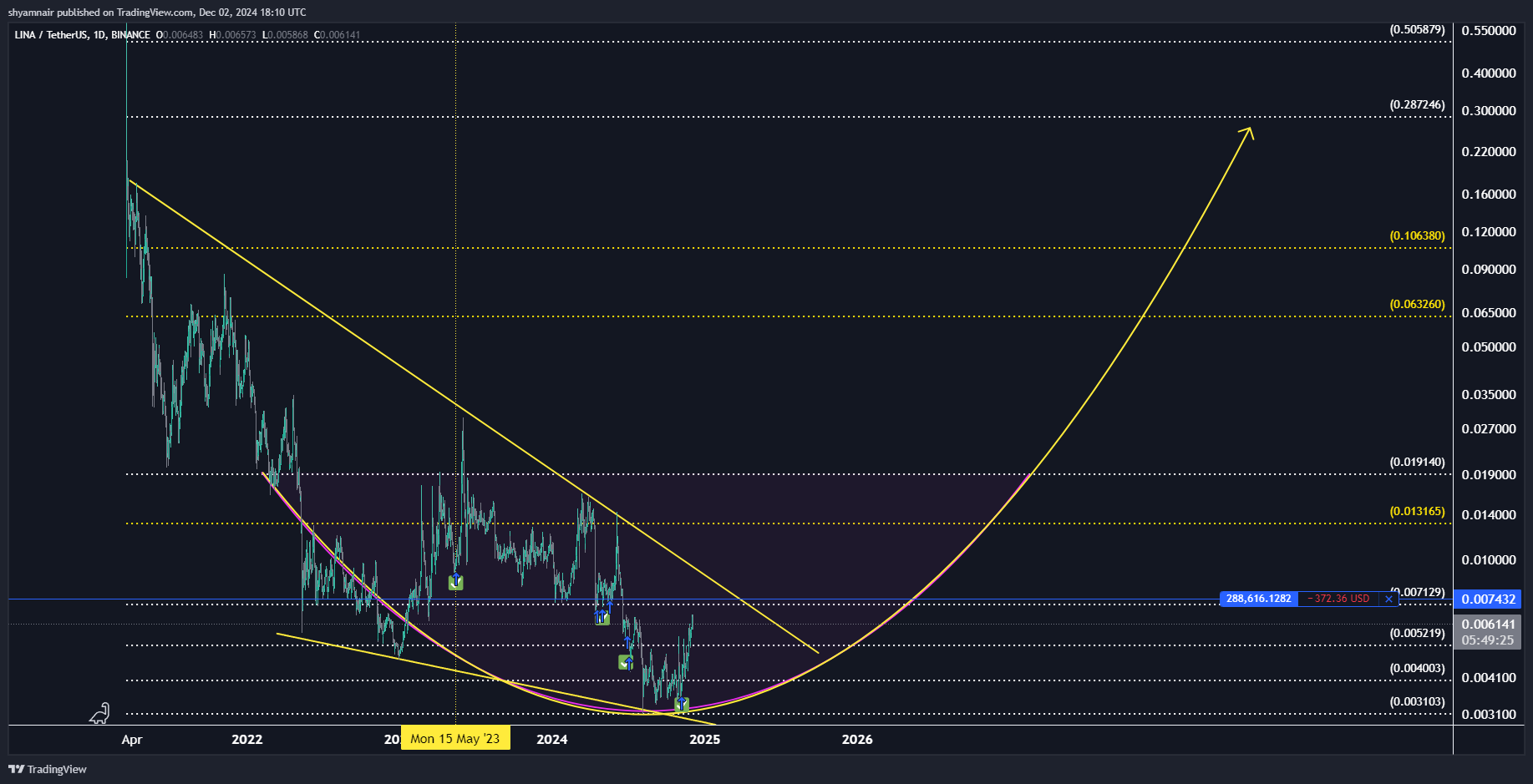Click the green marker icon at the 0.003103 bottom

pos(682,705)
